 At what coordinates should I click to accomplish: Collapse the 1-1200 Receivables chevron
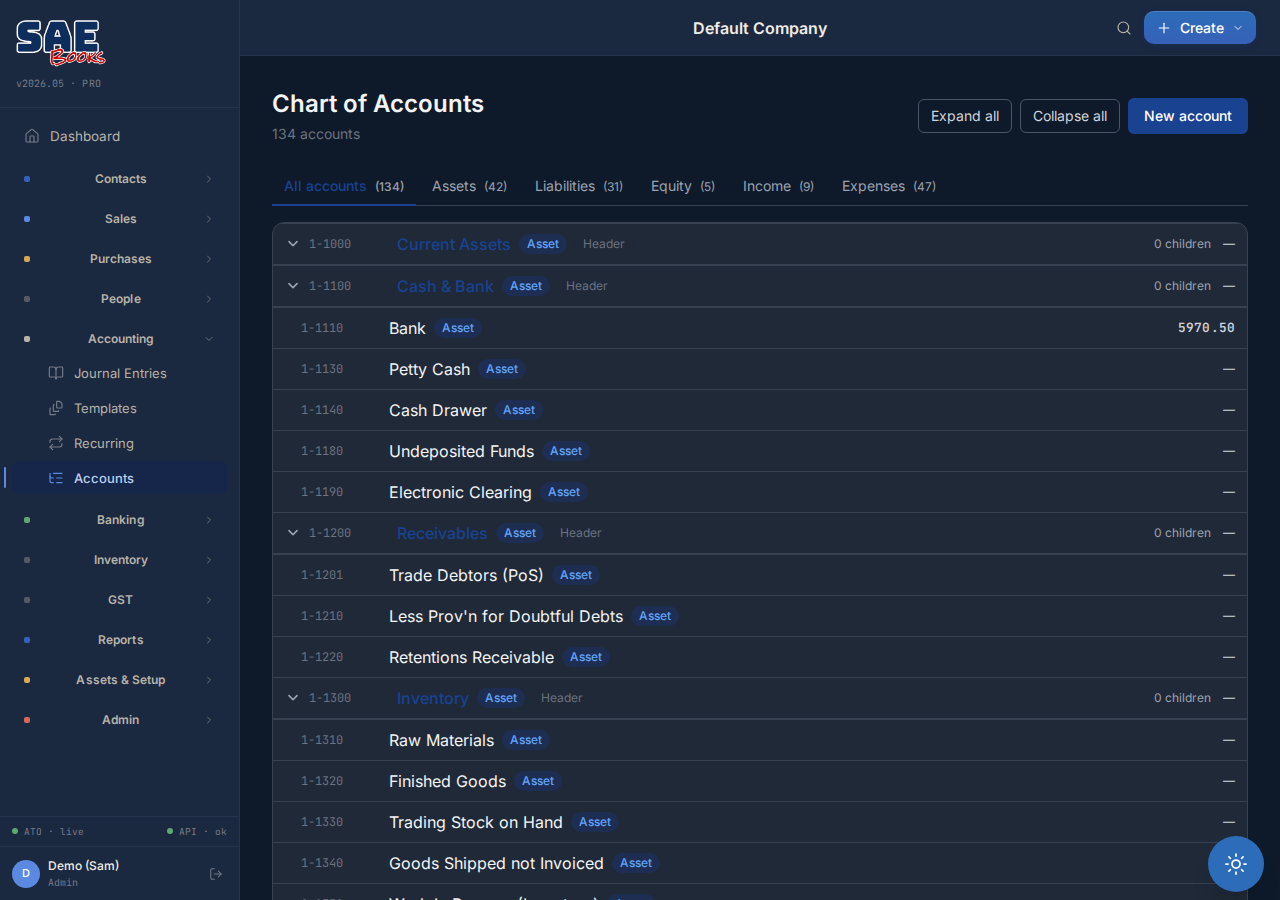pos(293,533)
